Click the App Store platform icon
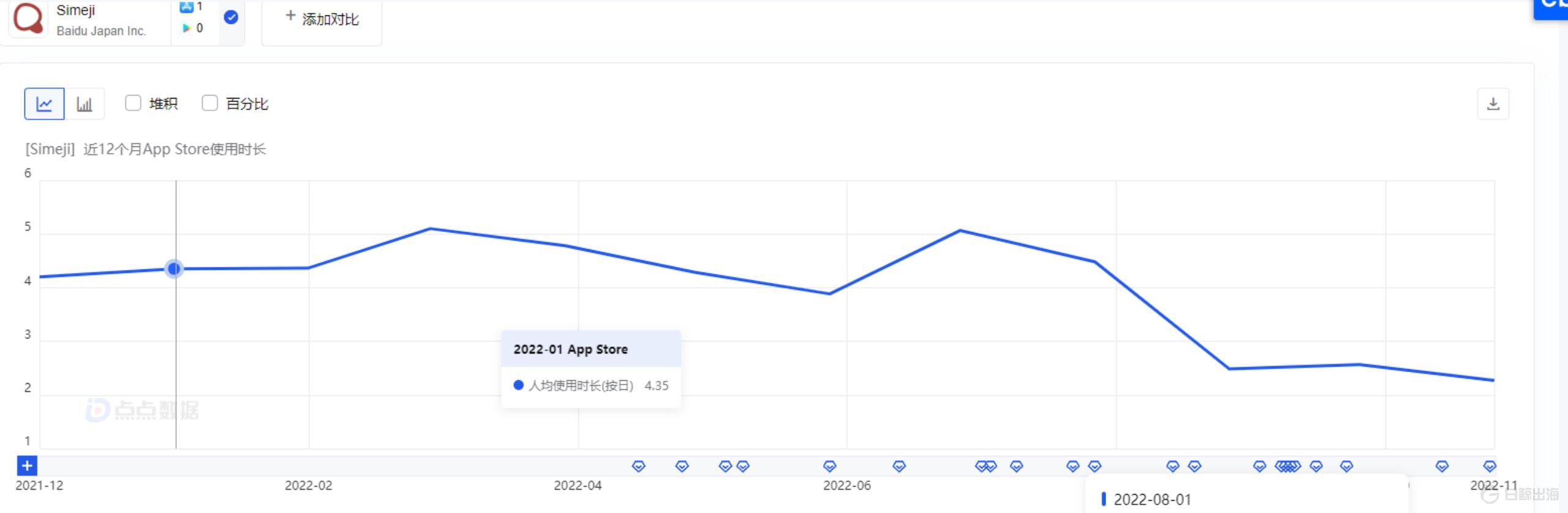This screenshot has height=513, width=1568. (187, 7)
